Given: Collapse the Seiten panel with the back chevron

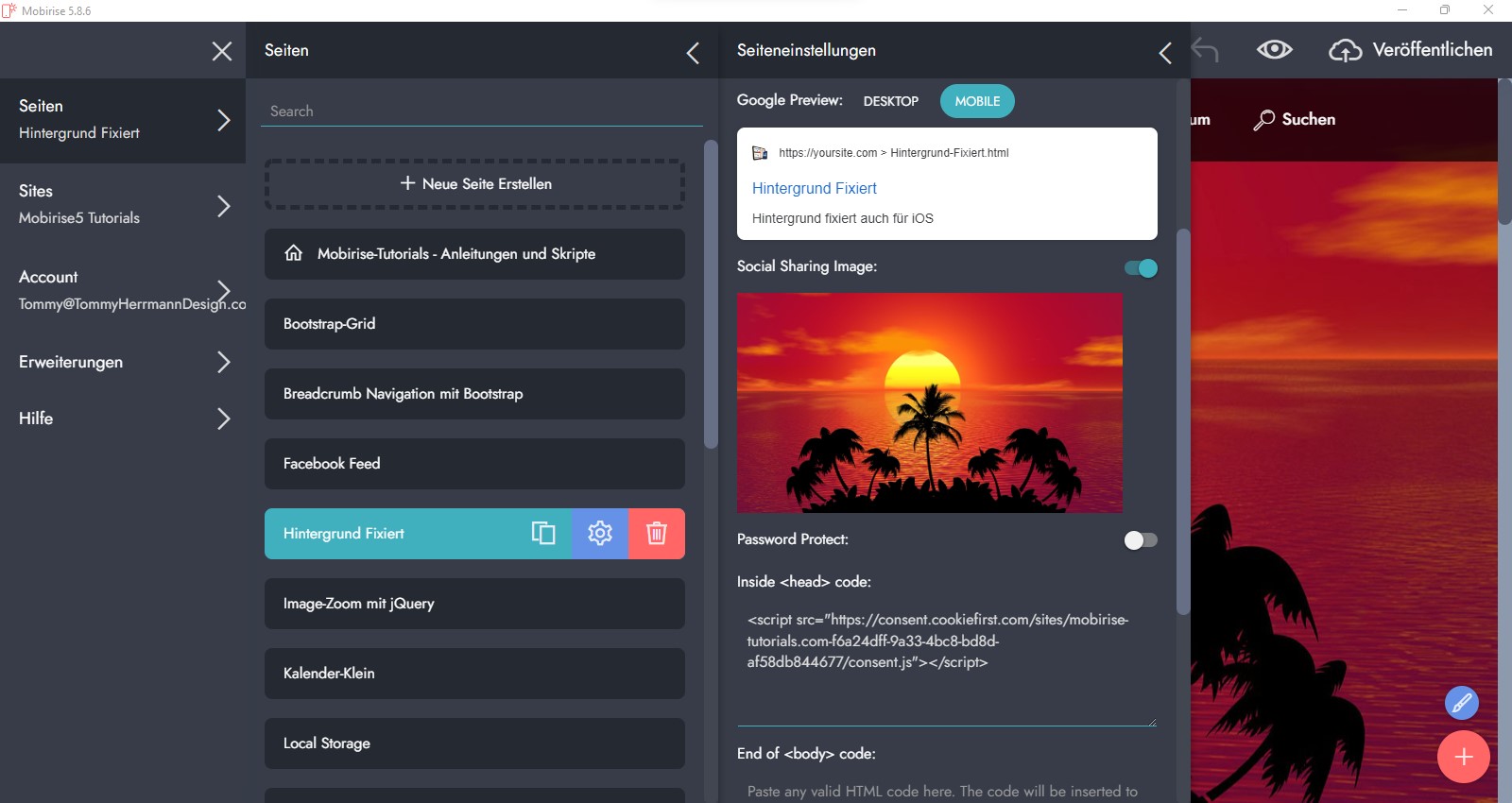Looking at the screenshot, I should click(693, 53).
